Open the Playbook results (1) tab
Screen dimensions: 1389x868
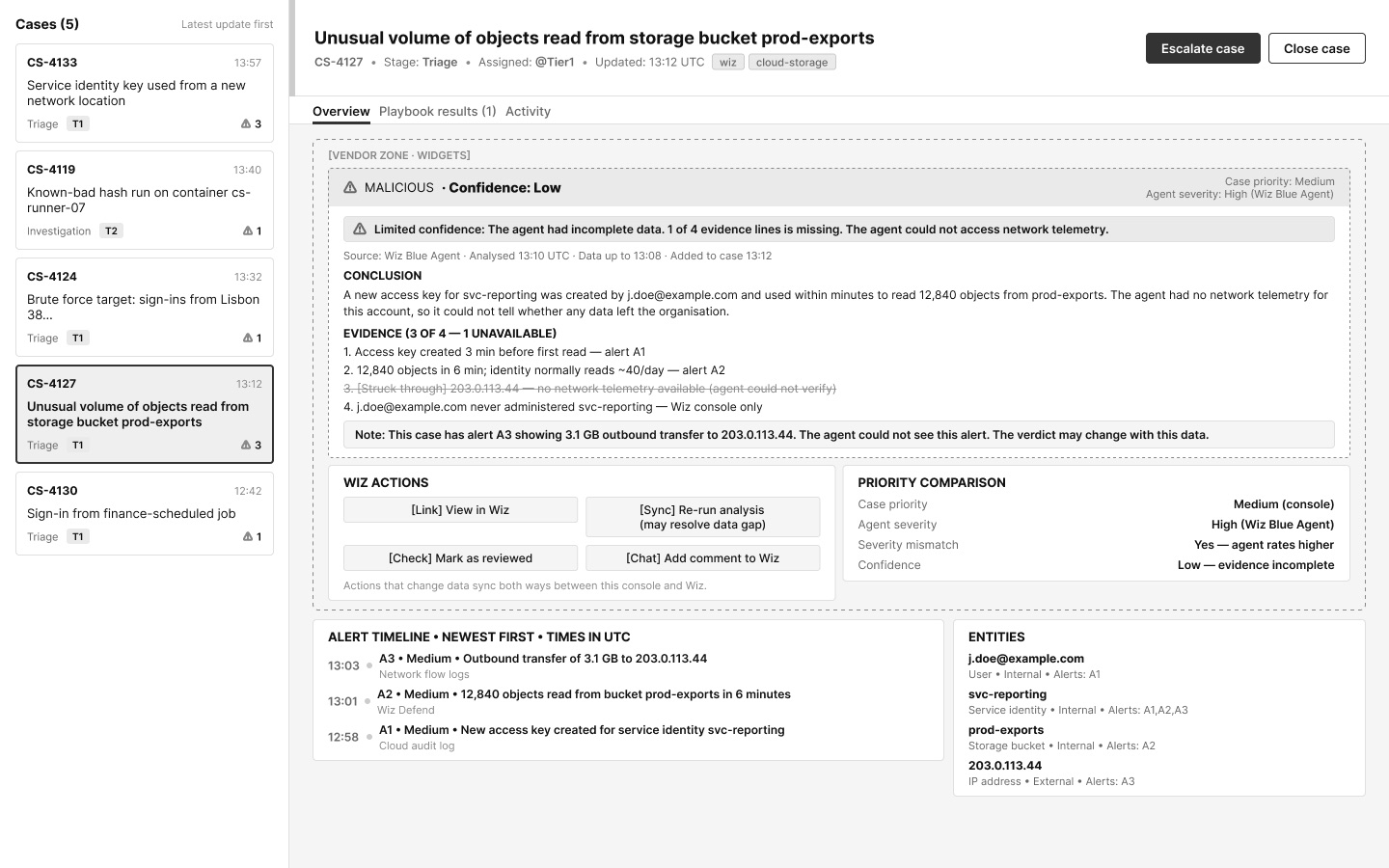point(437,111)
